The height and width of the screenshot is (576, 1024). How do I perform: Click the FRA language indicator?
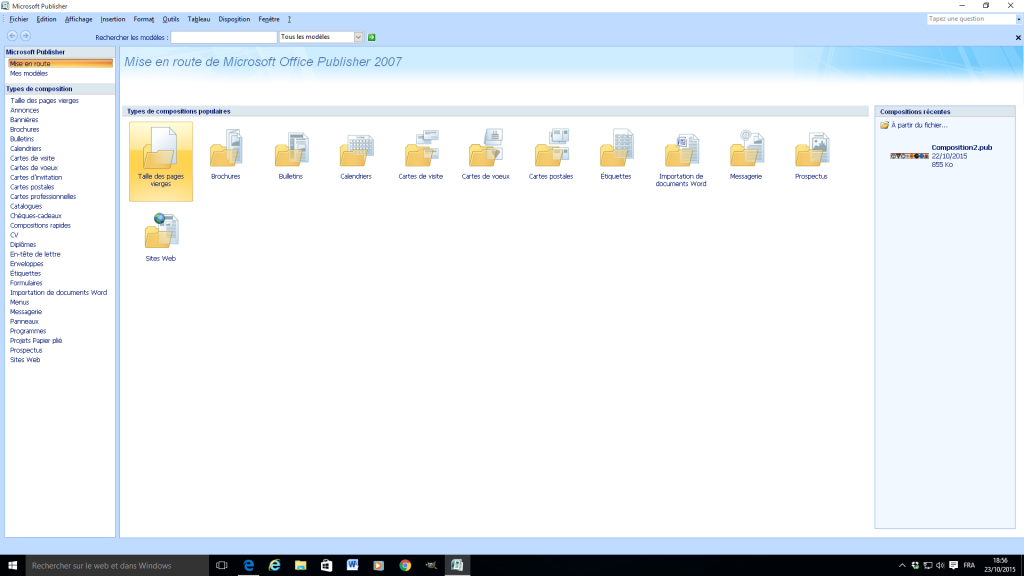[x=969, y=566]
